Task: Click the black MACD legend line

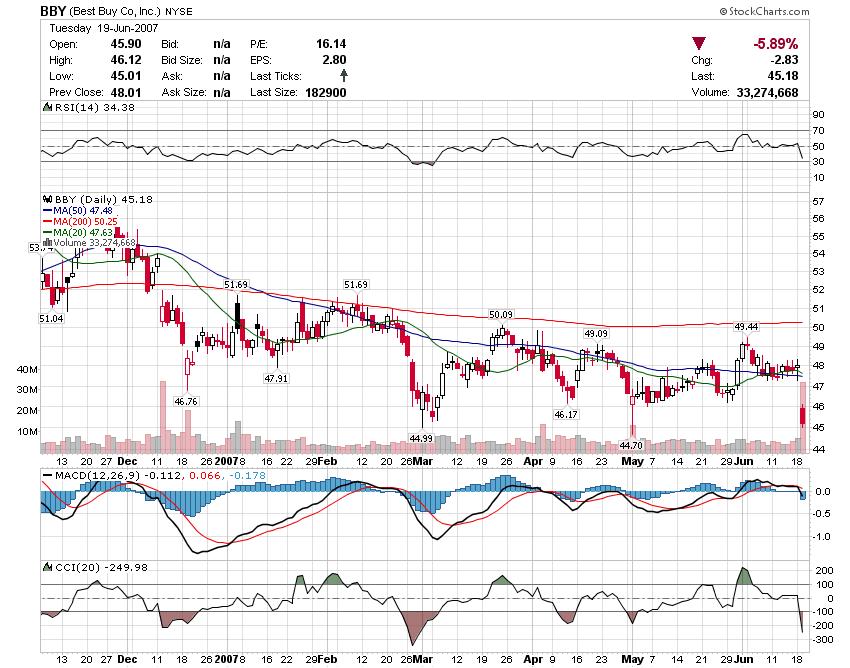Action: pos(48,476)
